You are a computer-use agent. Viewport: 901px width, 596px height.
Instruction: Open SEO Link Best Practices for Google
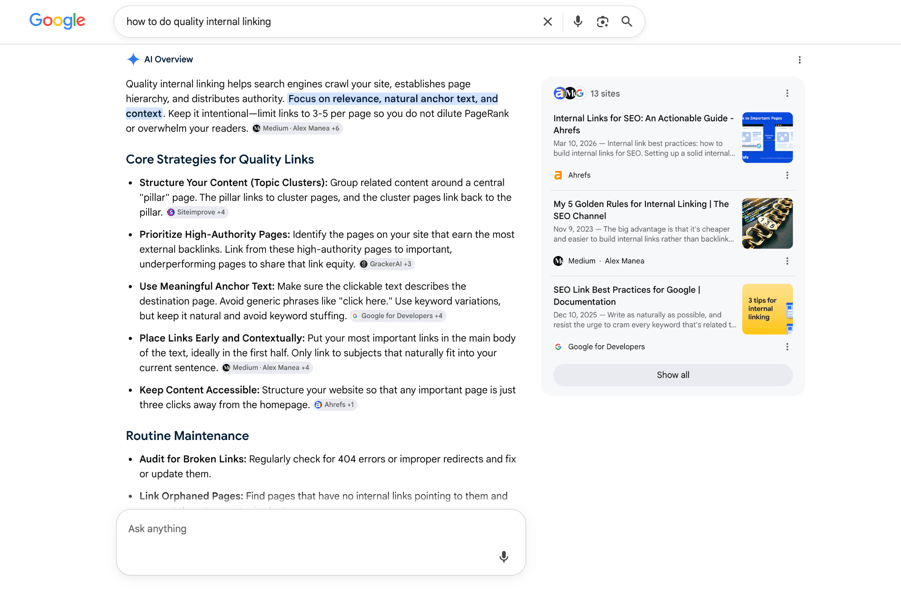(626, 295)
